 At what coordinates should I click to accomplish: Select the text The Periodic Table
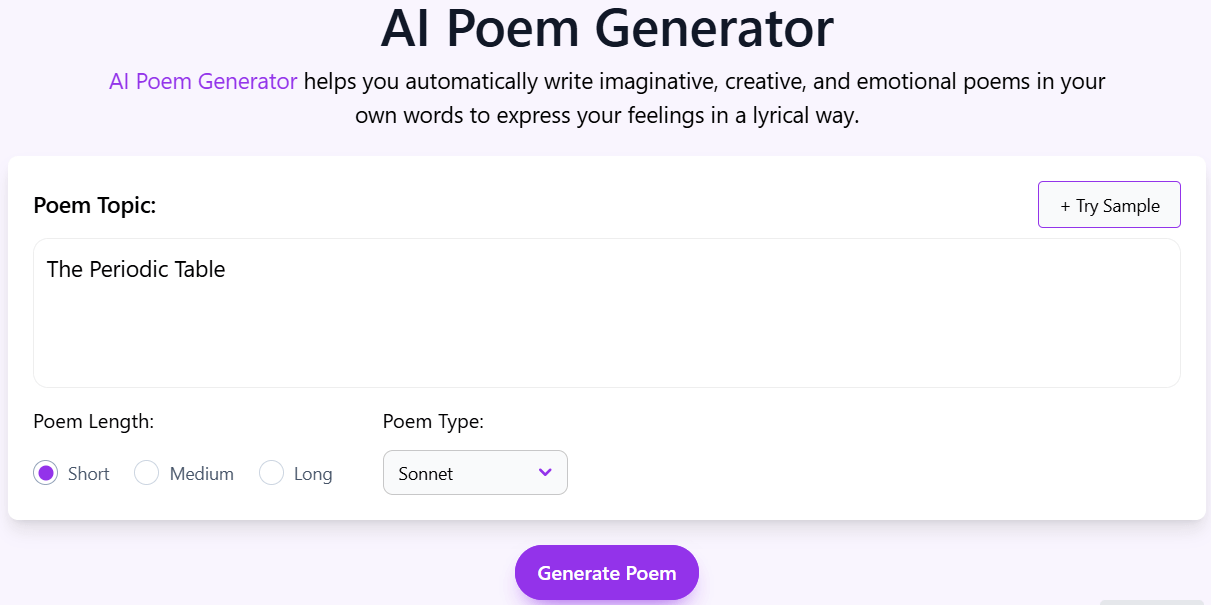pos(135,269)
